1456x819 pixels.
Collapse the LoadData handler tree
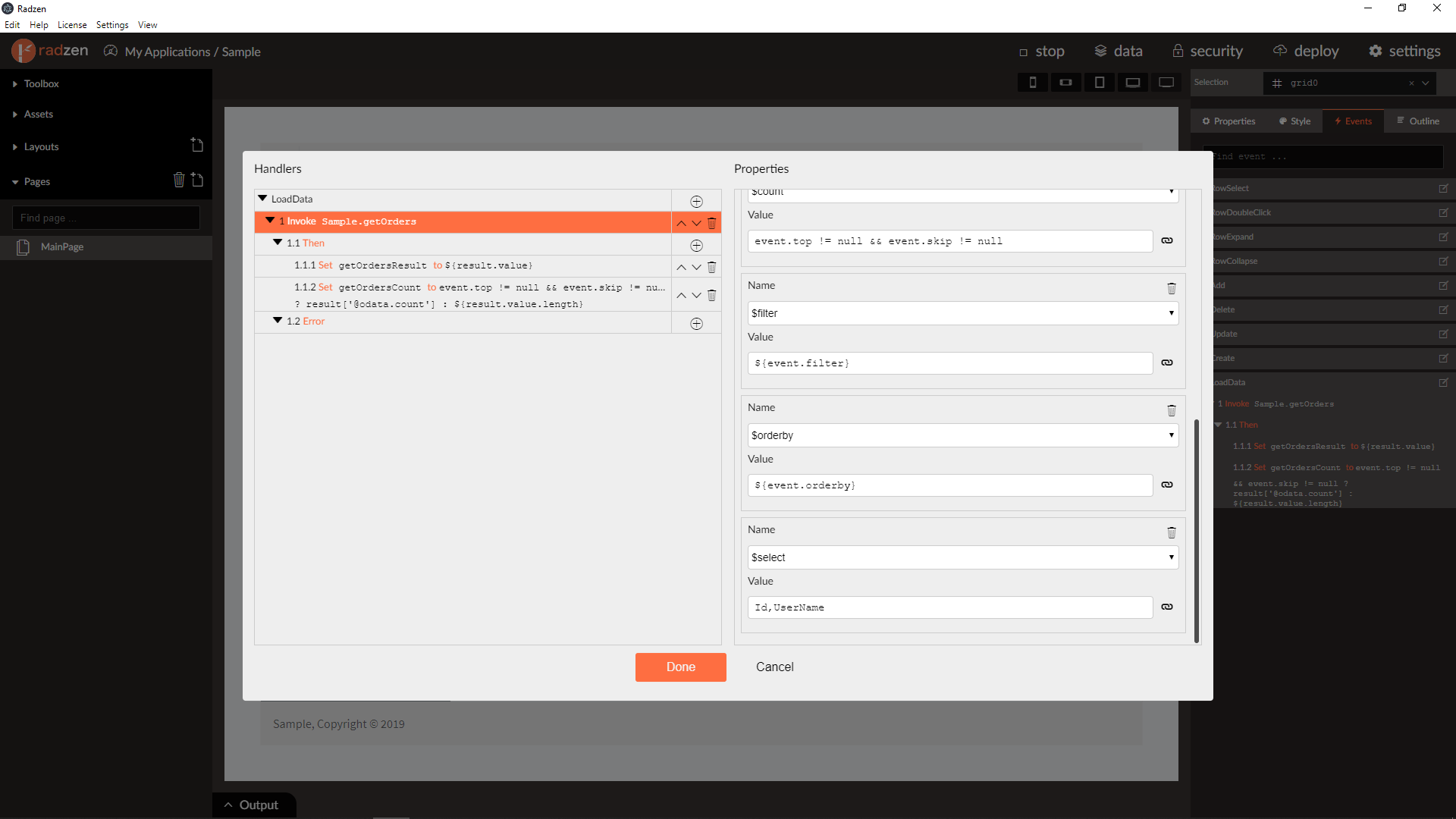click(x=262, y=199)
